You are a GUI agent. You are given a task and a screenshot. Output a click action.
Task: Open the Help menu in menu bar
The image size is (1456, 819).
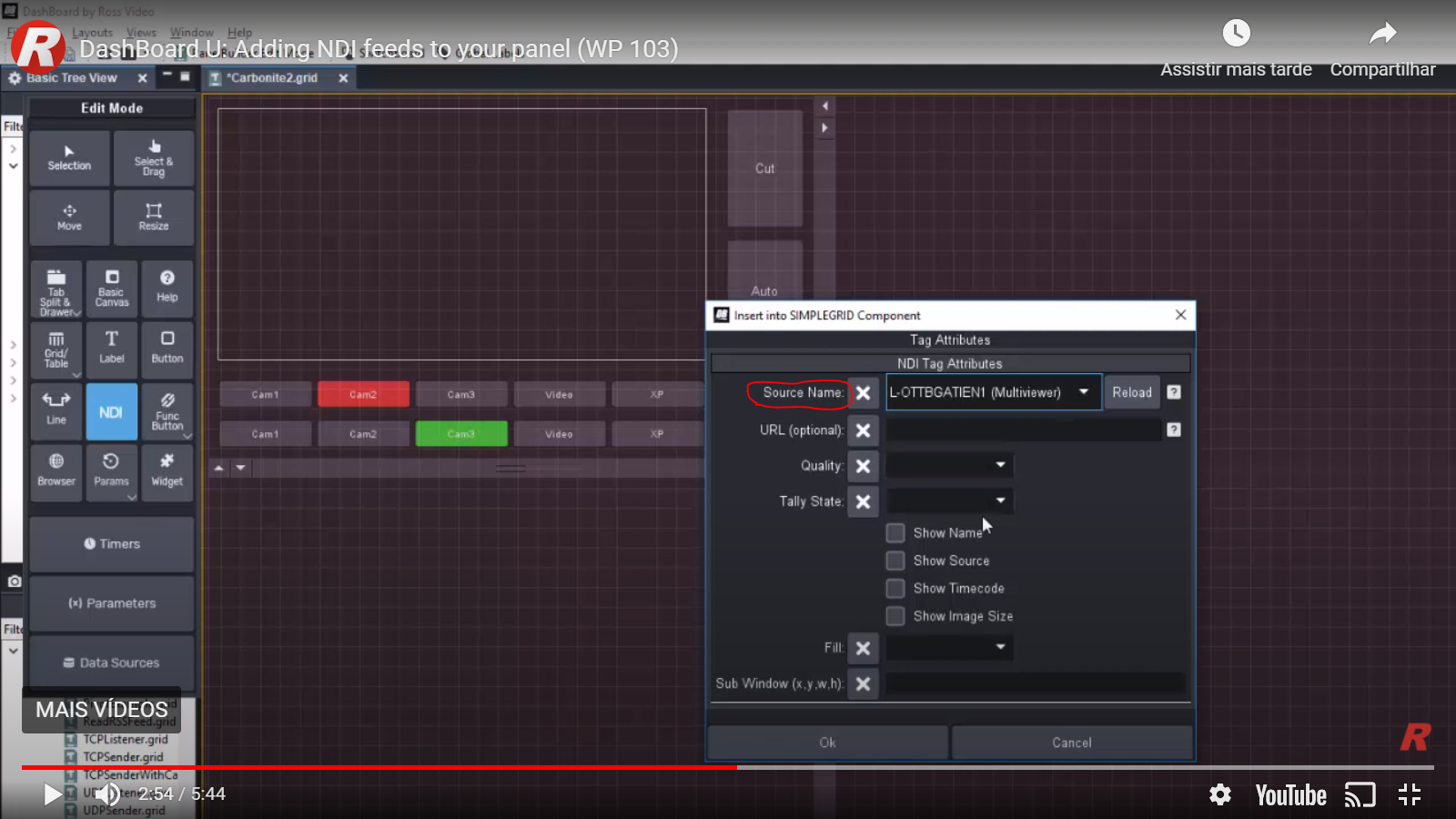click(239, 33)
